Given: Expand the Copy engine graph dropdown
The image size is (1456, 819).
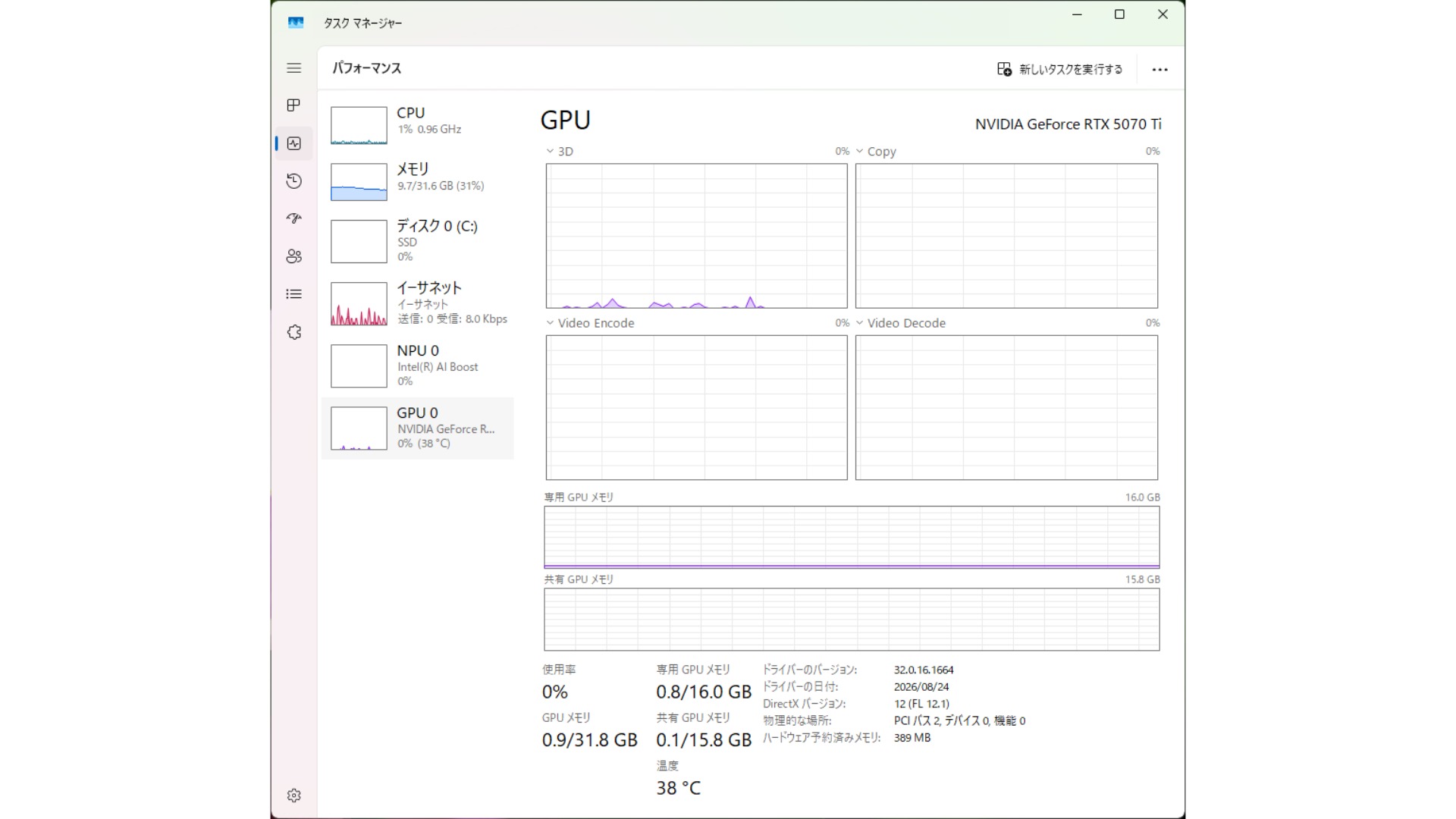Looking at the screenshot, I should pos(859,151).
